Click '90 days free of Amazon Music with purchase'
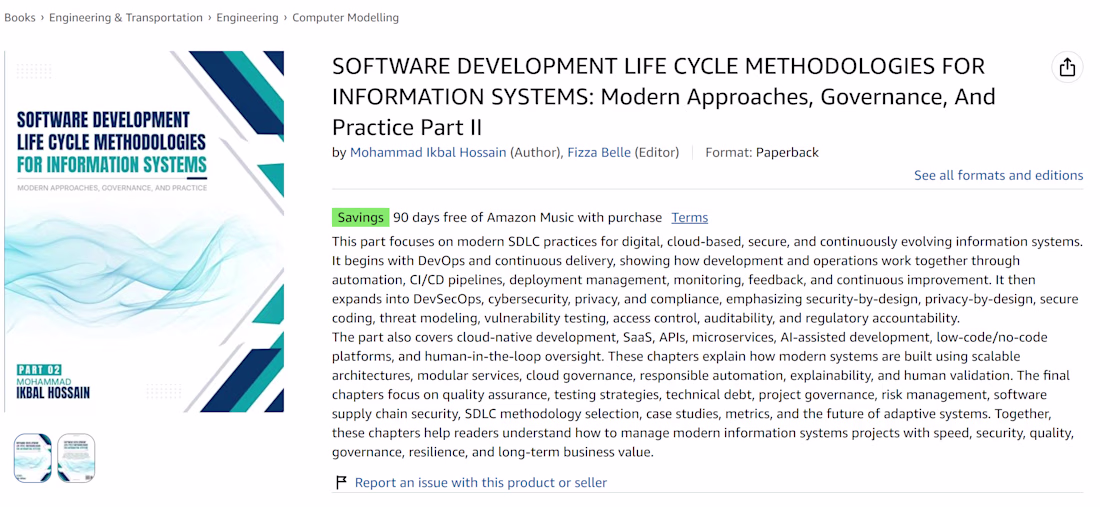 click(528, 217)
